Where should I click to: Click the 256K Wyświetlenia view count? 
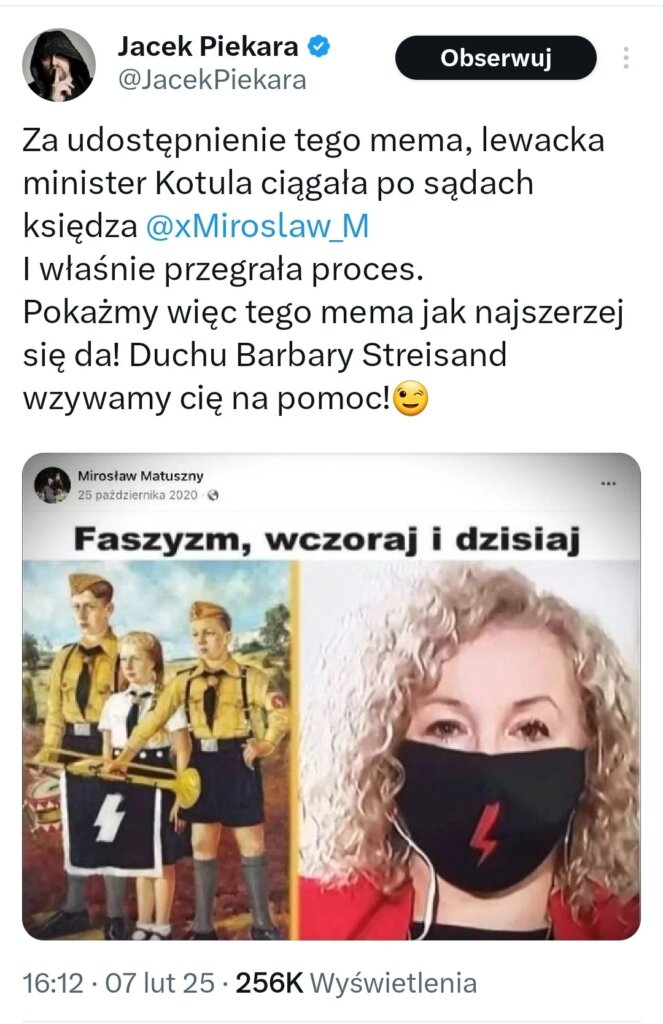coord(356,982)
